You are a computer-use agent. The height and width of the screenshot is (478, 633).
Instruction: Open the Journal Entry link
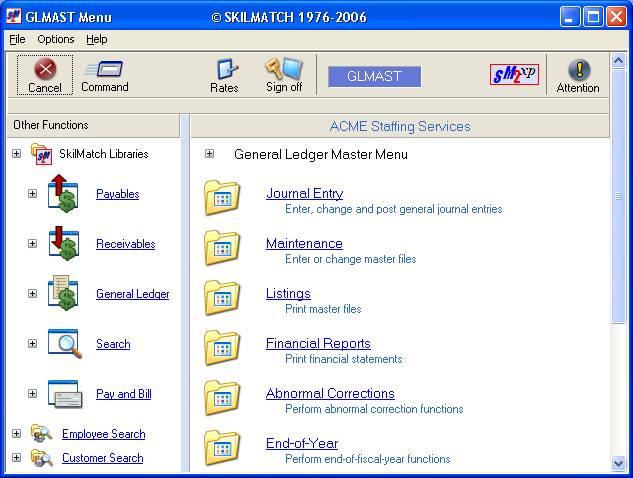click(x=304, y=193)
